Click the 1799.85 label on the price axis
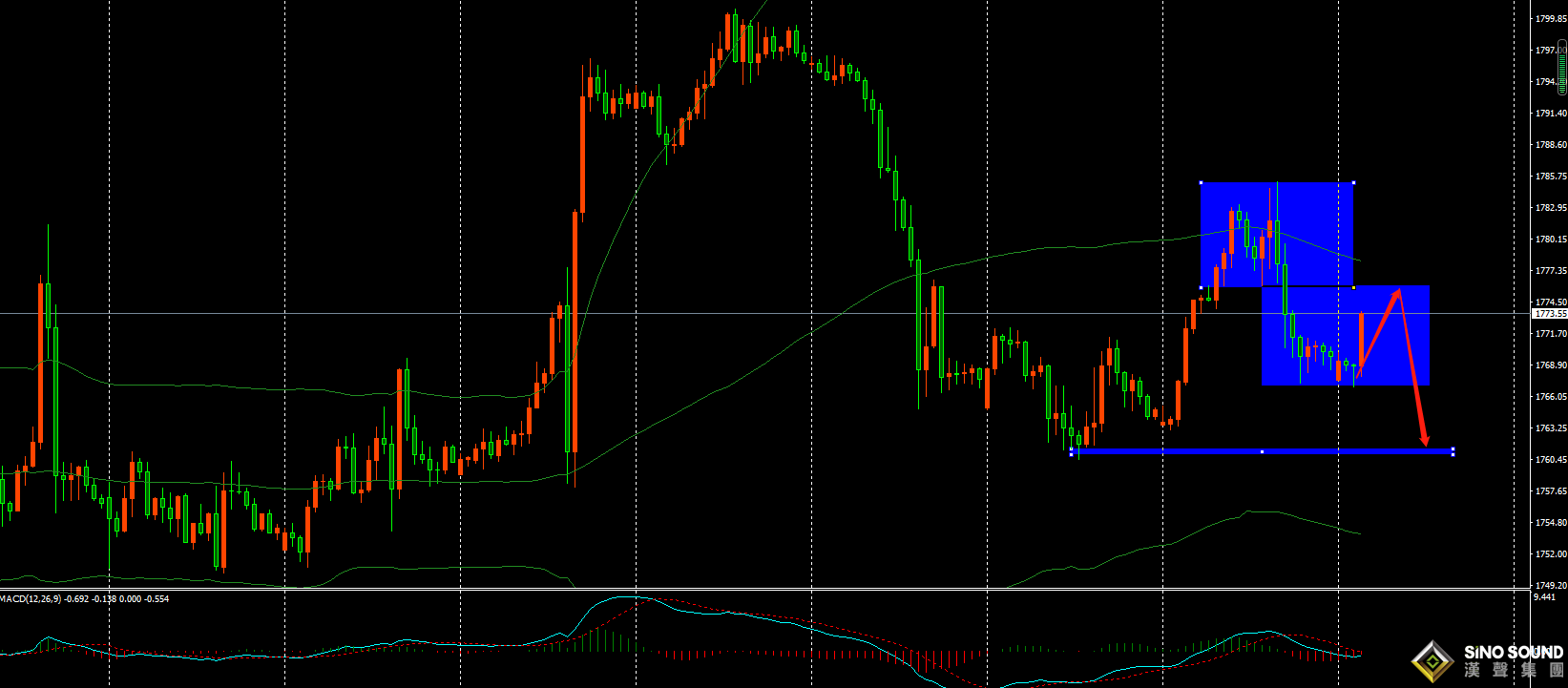This screenshot has height=688, width=1568. [1550, 18]
